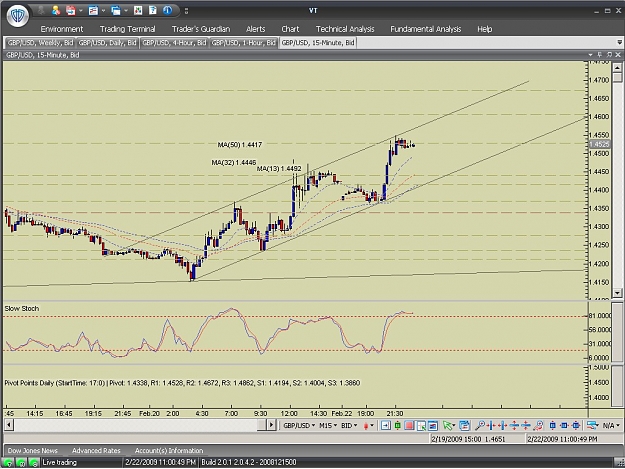The height and width of the screenshot is (469, 625).
Task: Click the red transfer icon in quick toolbar
Action: pos(71,10)
